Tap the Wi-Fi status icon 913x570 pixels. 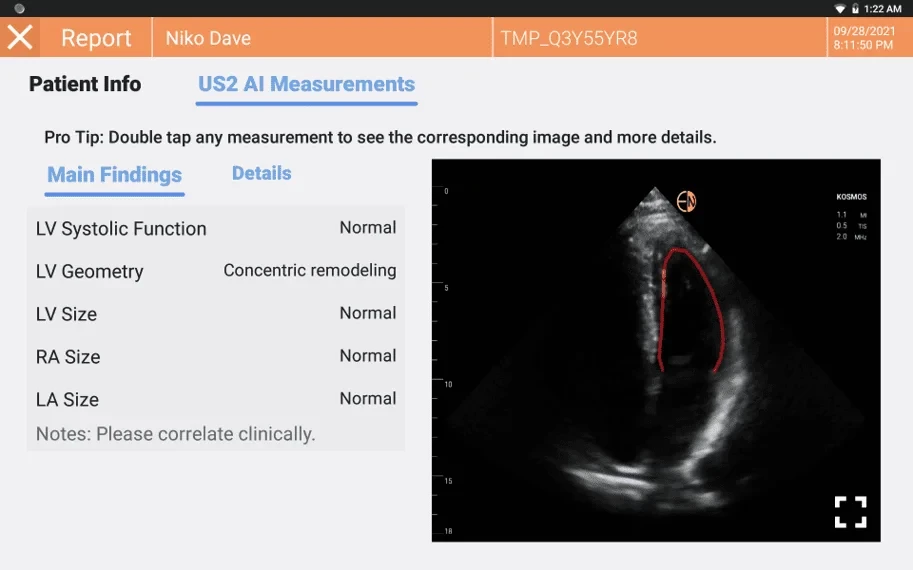(840, 9)
